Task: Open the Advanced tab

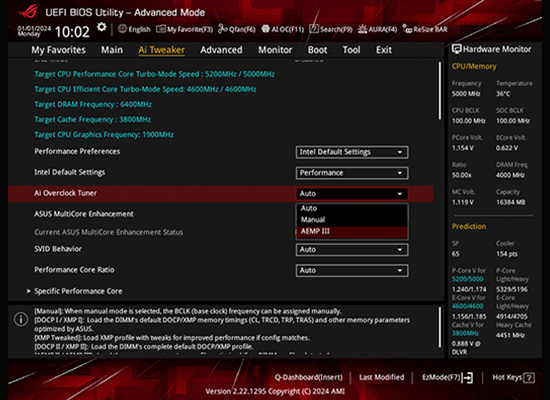Action: tap(221, 50)
